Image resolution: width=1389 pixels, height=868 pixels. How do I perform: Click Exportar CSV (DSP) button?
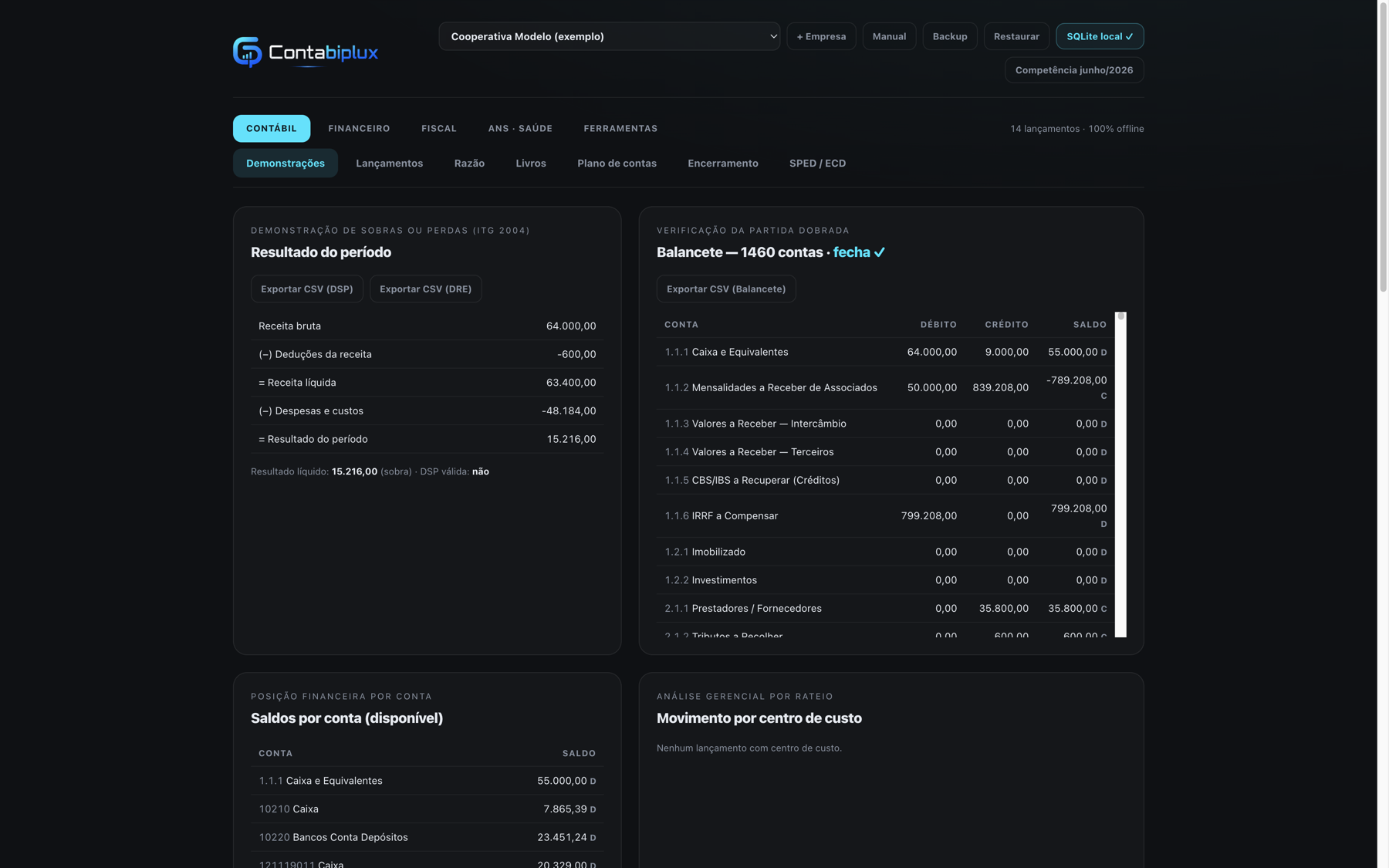coord(306,289)
